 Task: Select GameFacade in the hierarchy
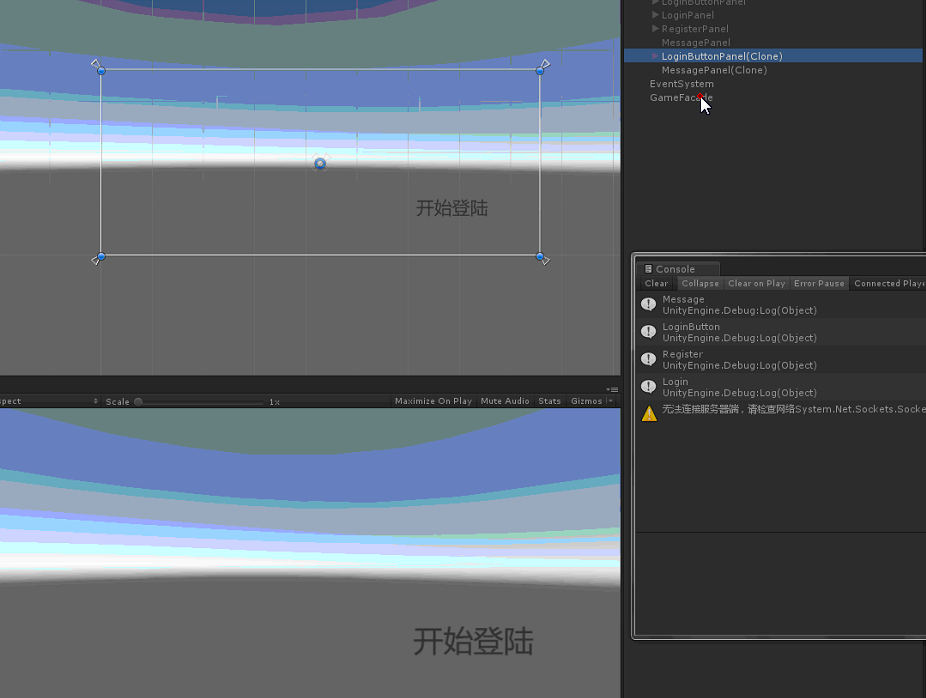[x=681, y=97]
